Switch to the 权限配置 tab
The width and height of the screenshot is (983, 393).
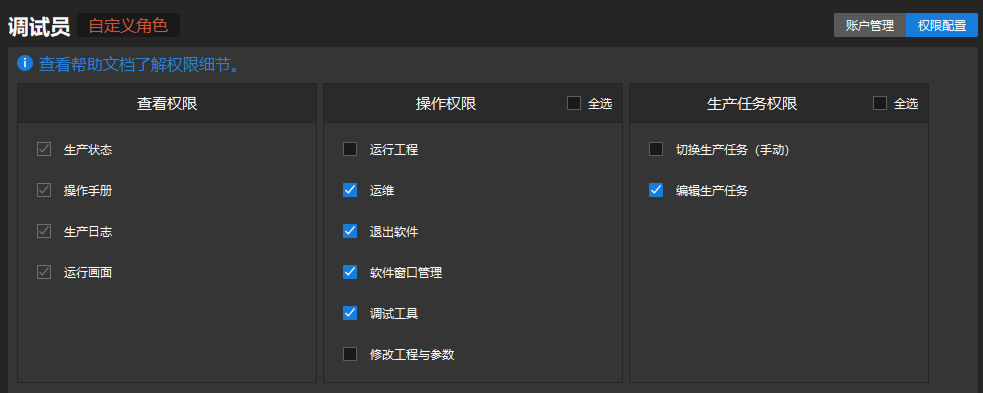click(x=942, y=26)
